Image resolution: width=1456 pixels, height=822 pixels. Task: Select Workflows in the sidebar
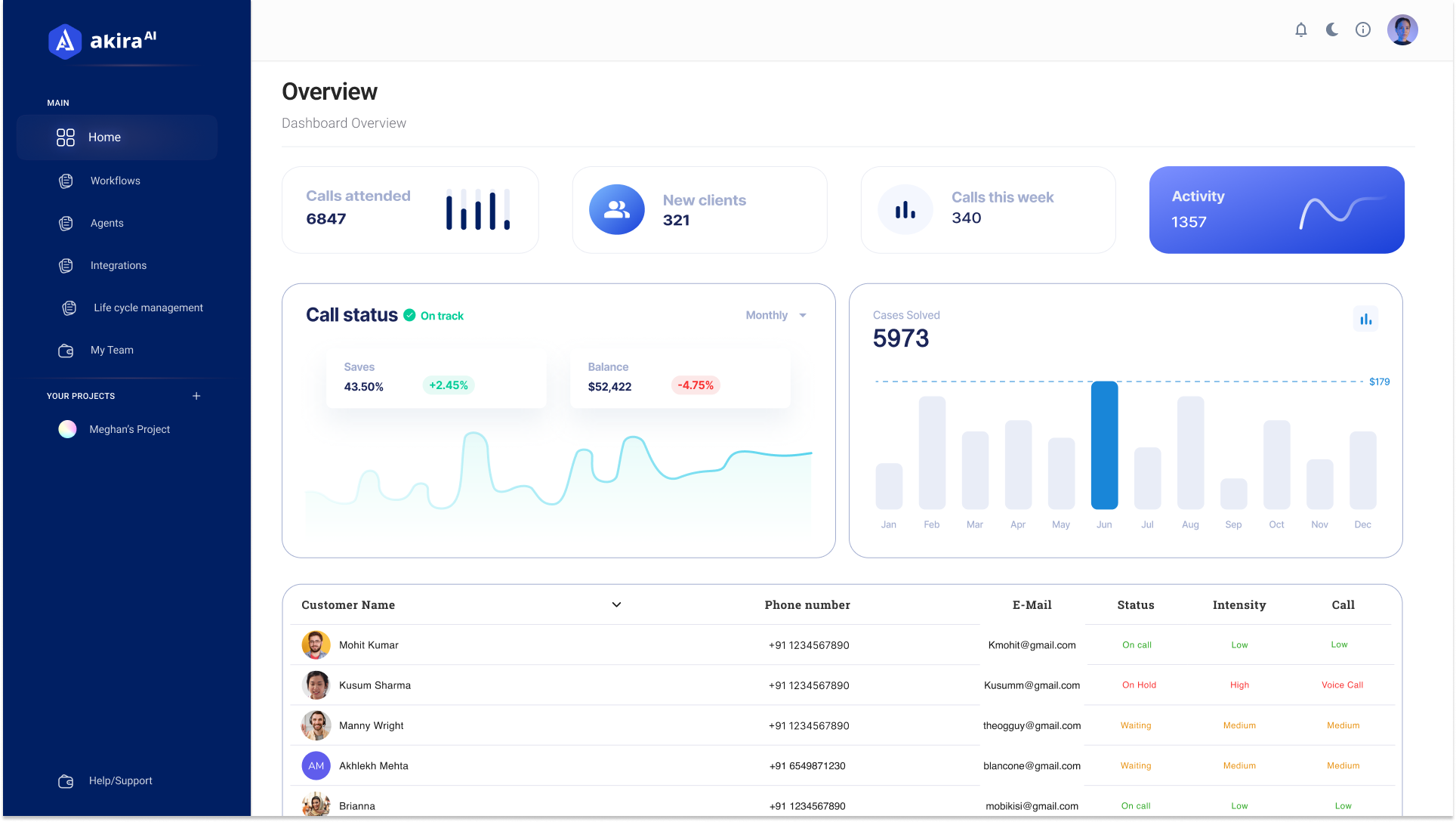click(115, 181)
